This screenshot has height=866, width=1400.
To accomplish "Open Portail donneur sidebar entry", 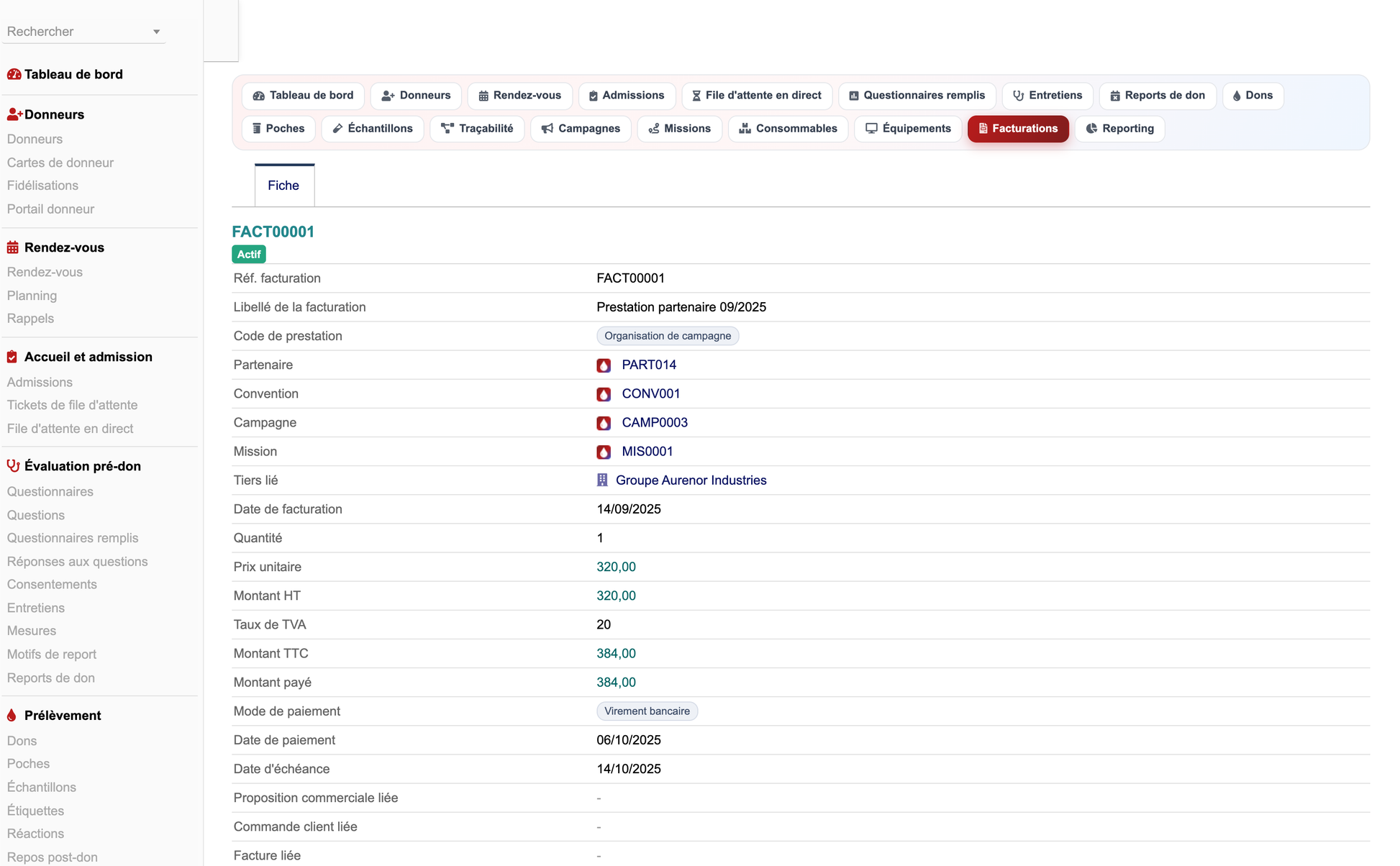I will (x=50, y=209).
